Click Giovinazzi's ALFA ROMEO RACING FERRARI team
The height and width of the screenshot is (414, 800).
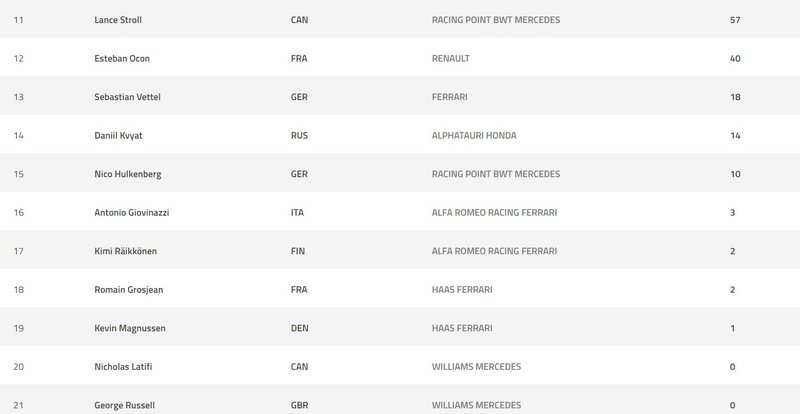pos(492,213)
